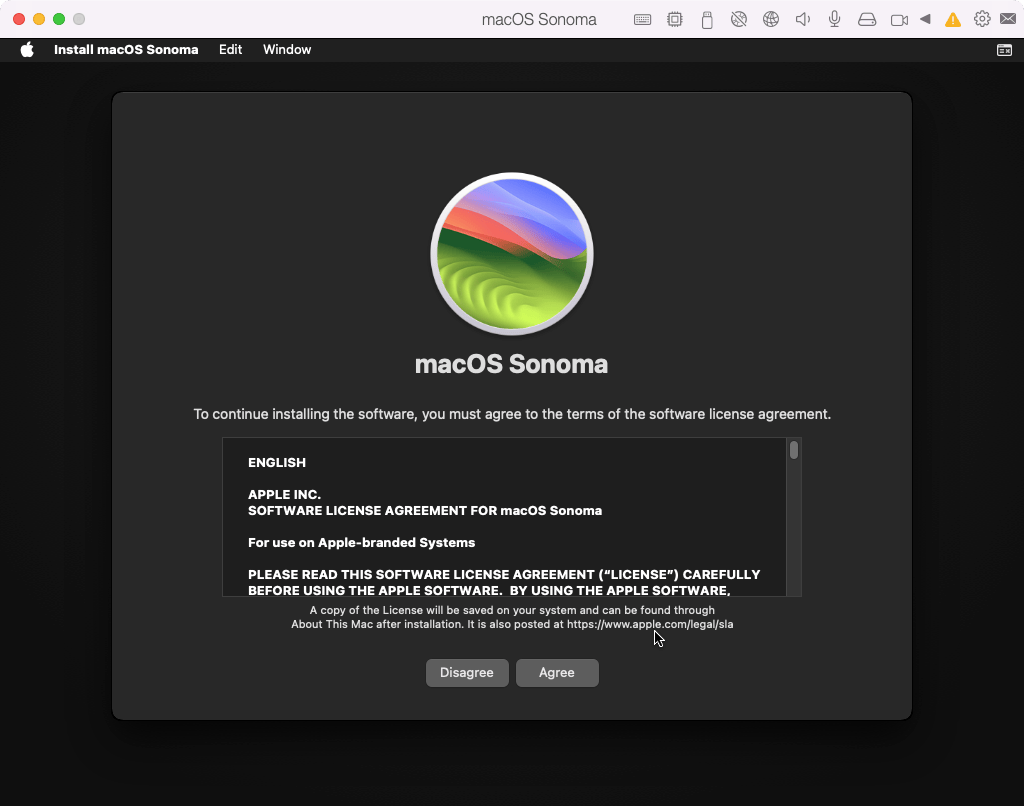Click the hard disk drive icon
The width and height of the screenshot is (1024, 806).
click(x=867, y=19)
